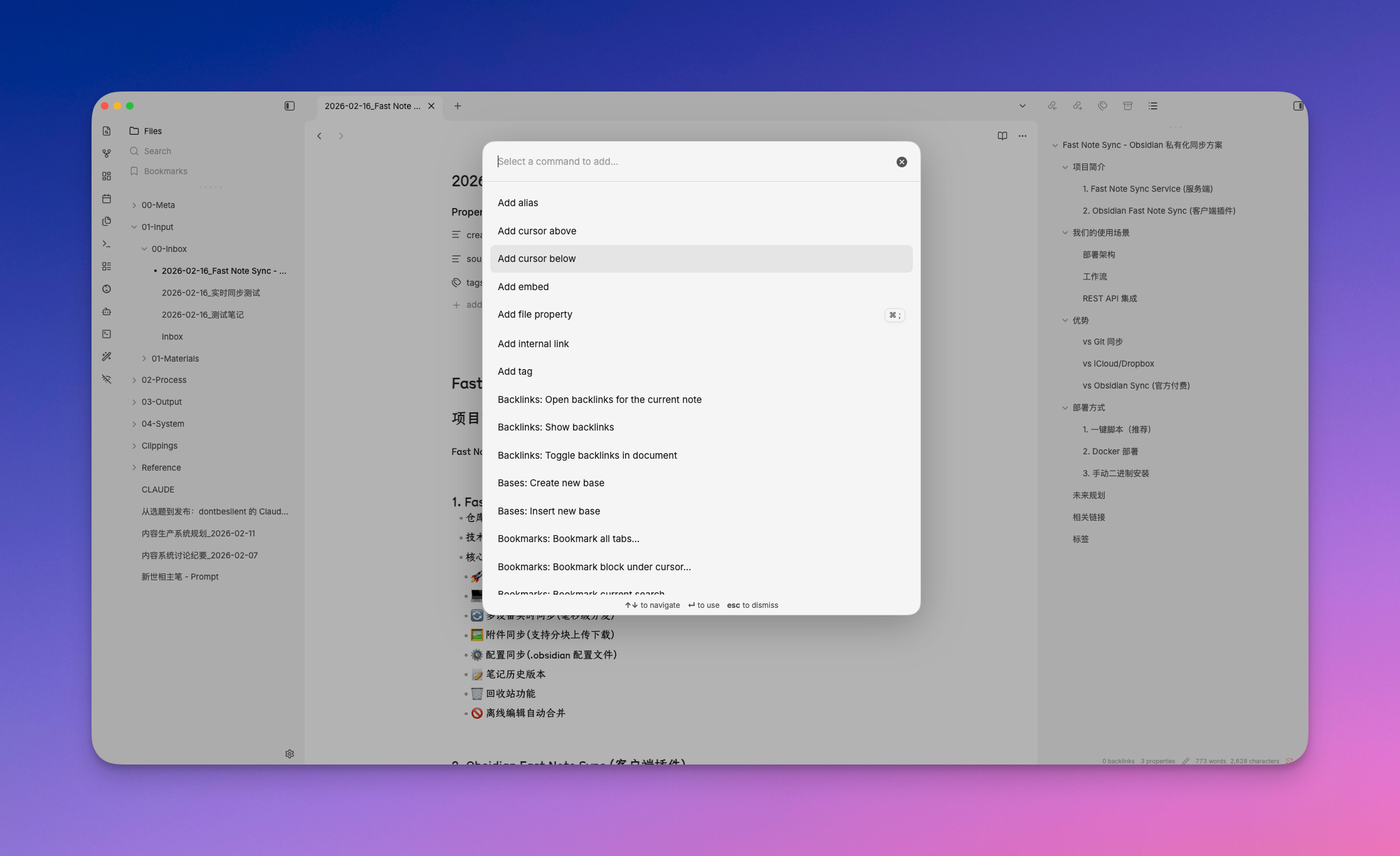Open the quick switcher file-search icon
Screen dimensions: 1400x856
coord(107,131)
